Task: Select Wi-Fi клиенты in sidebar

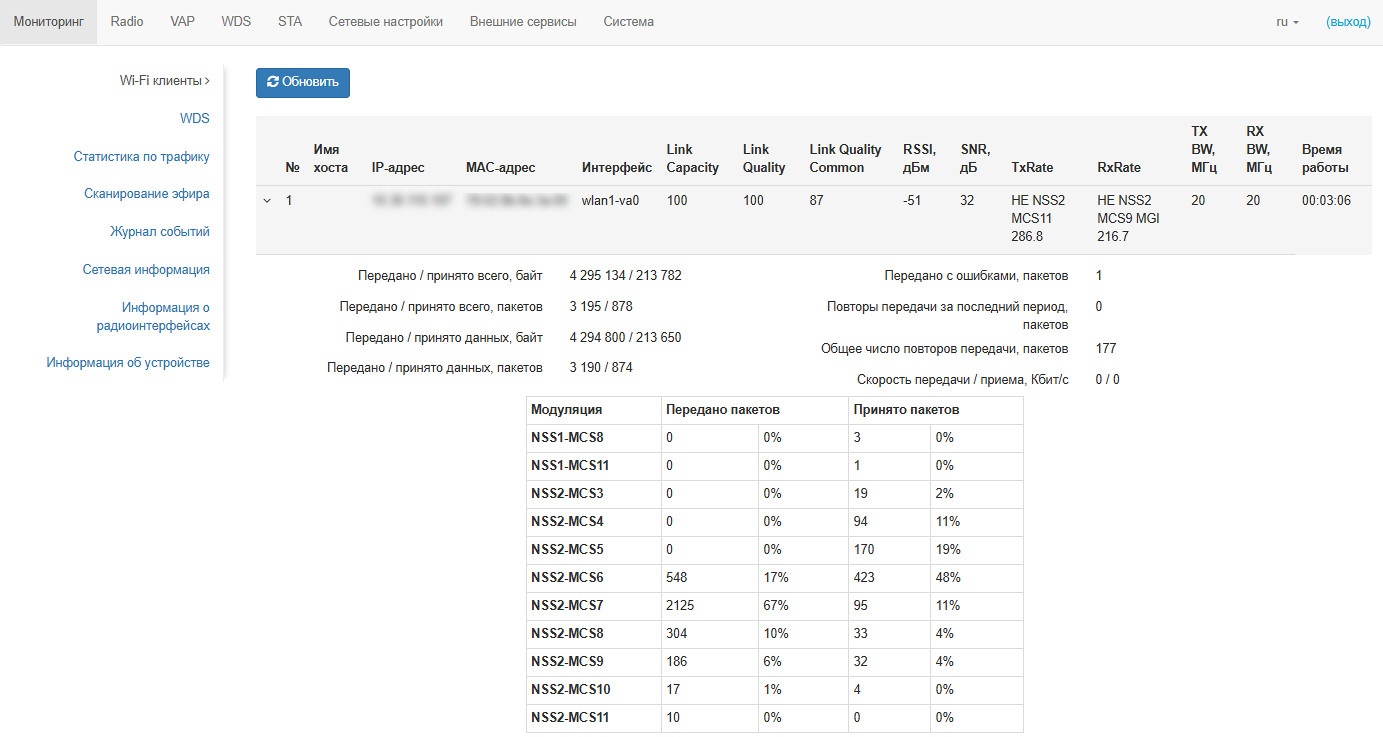Action: tap(164, 81)
